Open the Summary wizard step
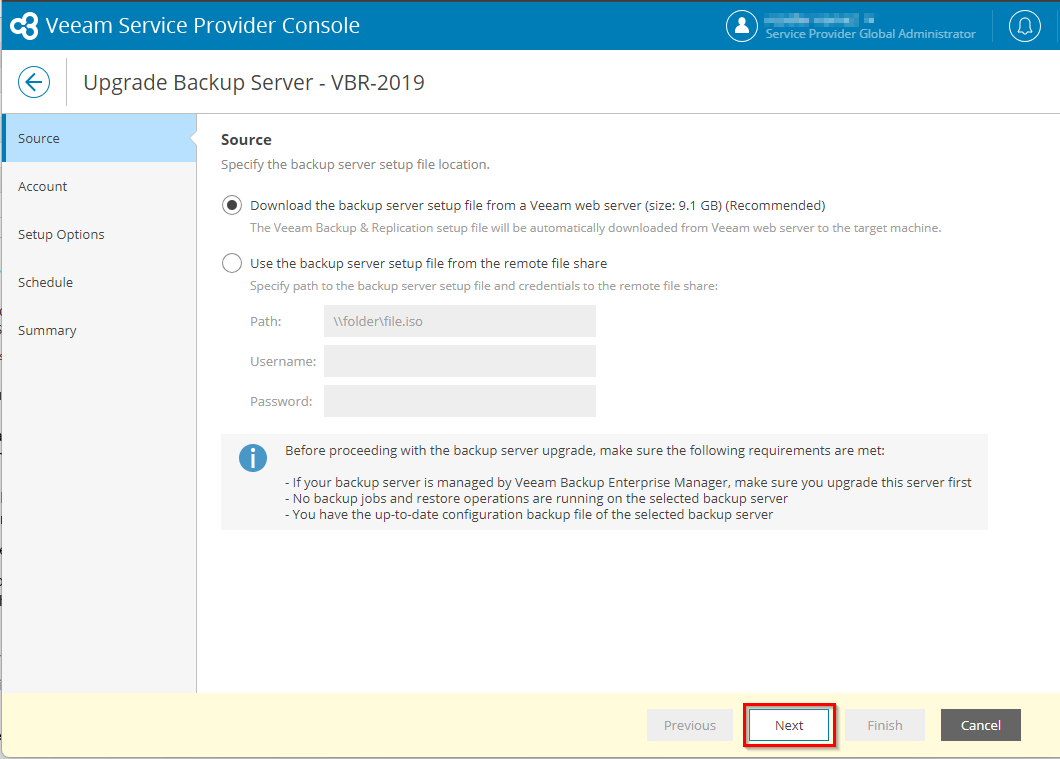The image size is (1060, 759). [99, 330]
